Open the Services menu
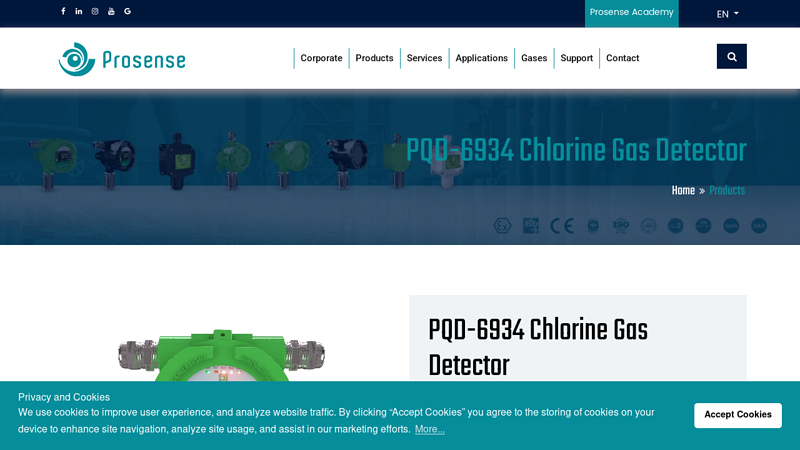The height and width of the screenshot is (450, 800). pos(424,58)
